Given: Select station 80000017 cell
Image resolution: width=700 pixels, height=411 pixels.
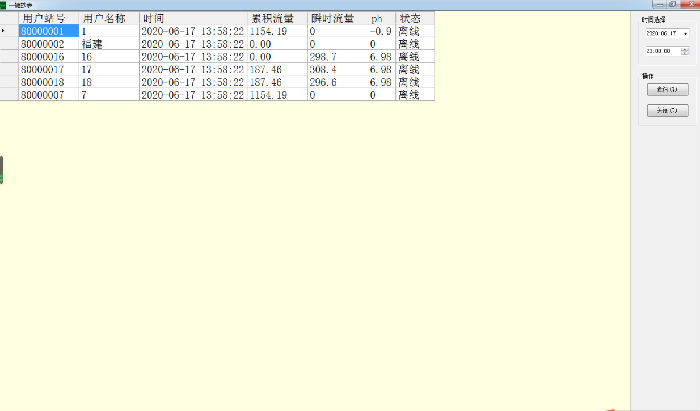Looking at the screenshot, I should [48, 69].
